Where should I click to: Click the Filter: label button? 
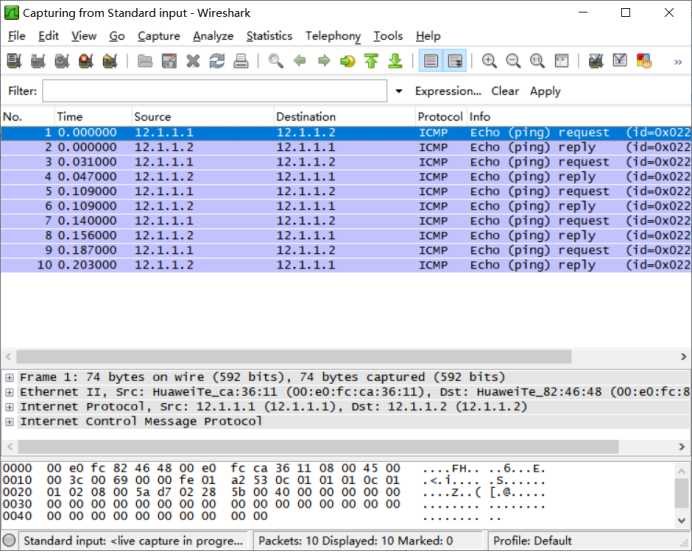click(x=23, y=91)
